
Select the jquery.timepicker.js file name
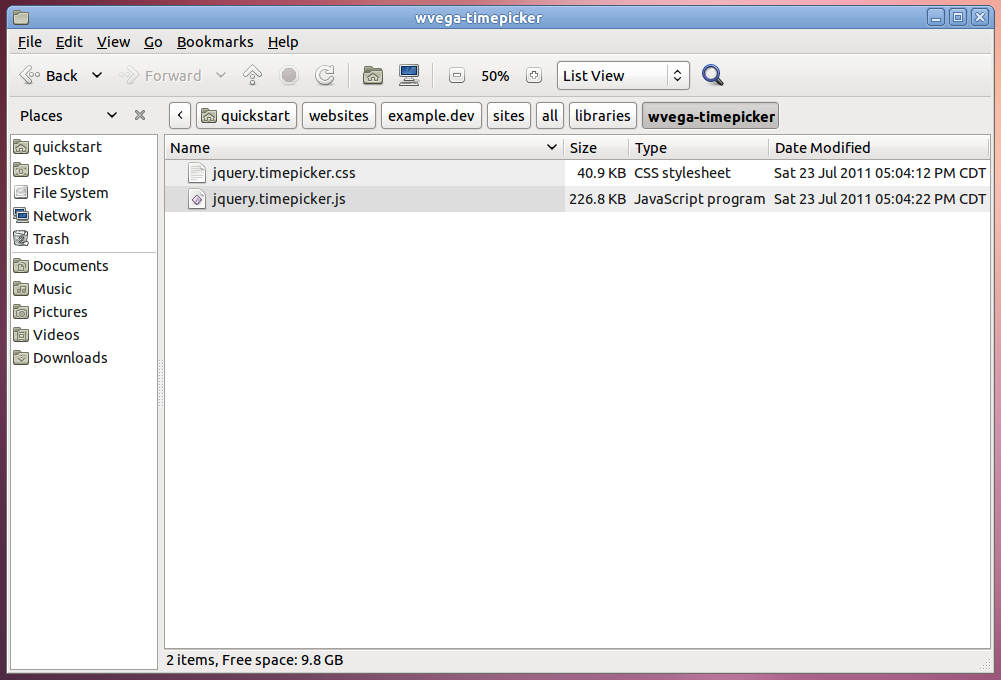point(279,199)
